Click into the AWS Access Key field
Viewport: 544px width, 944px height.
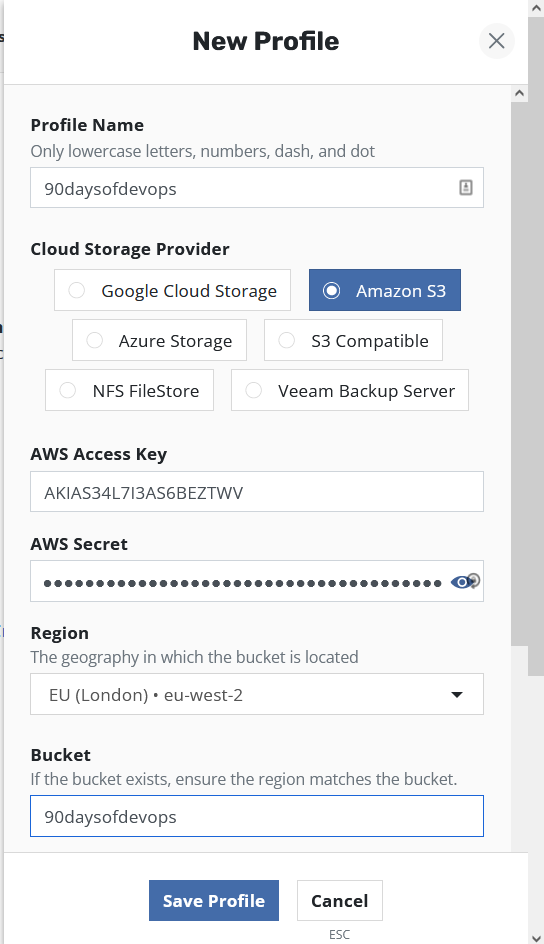click(257, 492)
